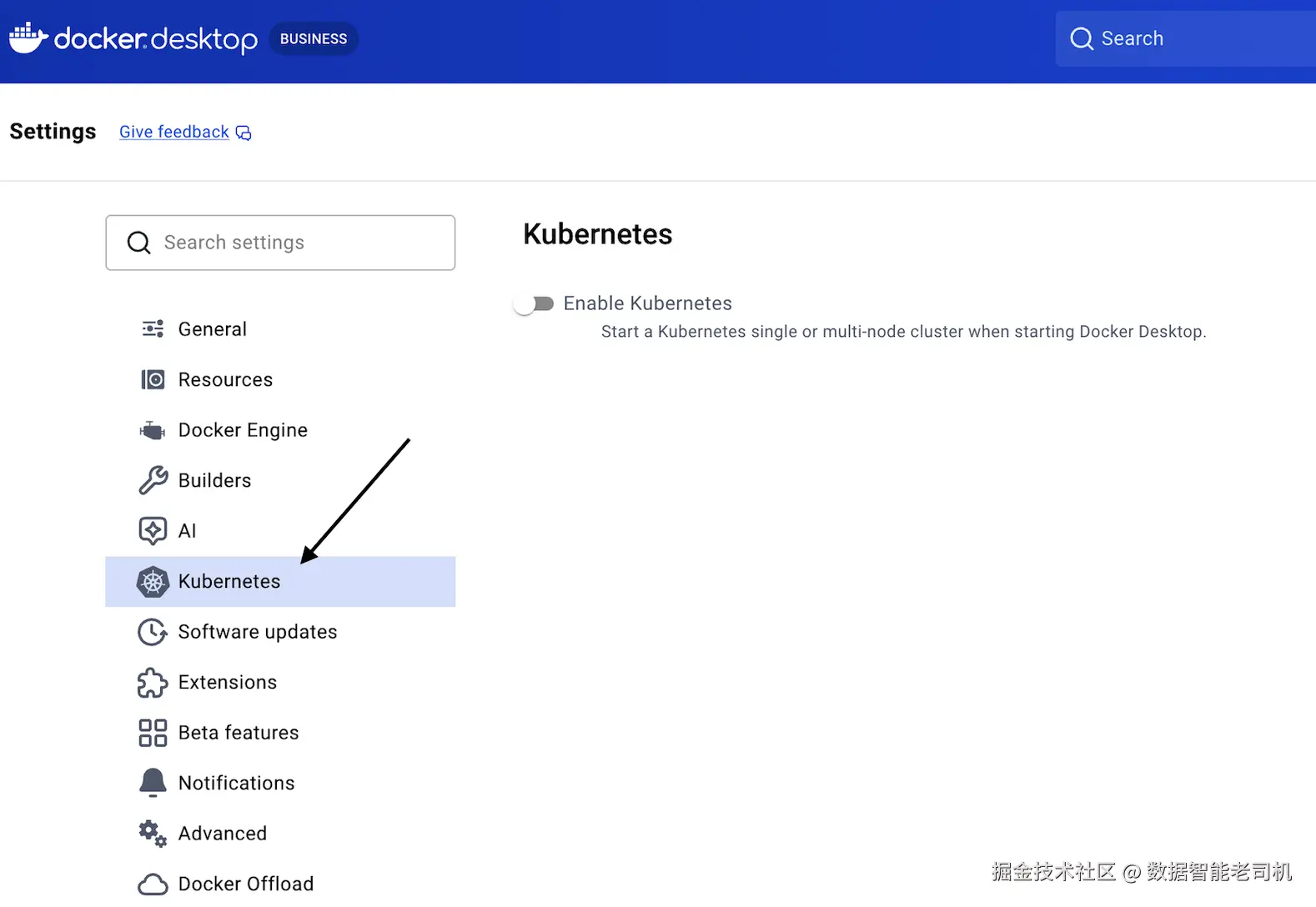Follow the Give feedback link

tap(174, 132)
